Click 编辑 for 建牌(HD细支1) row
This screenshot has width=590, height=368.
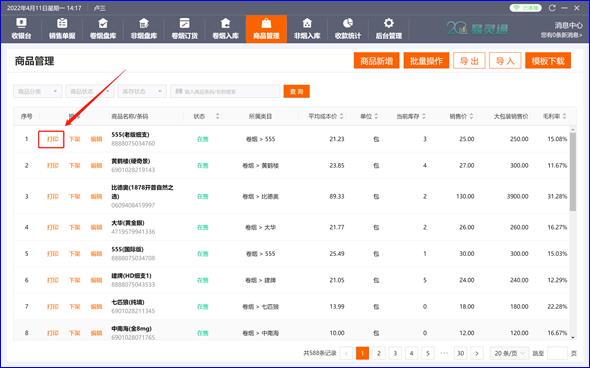96,280
